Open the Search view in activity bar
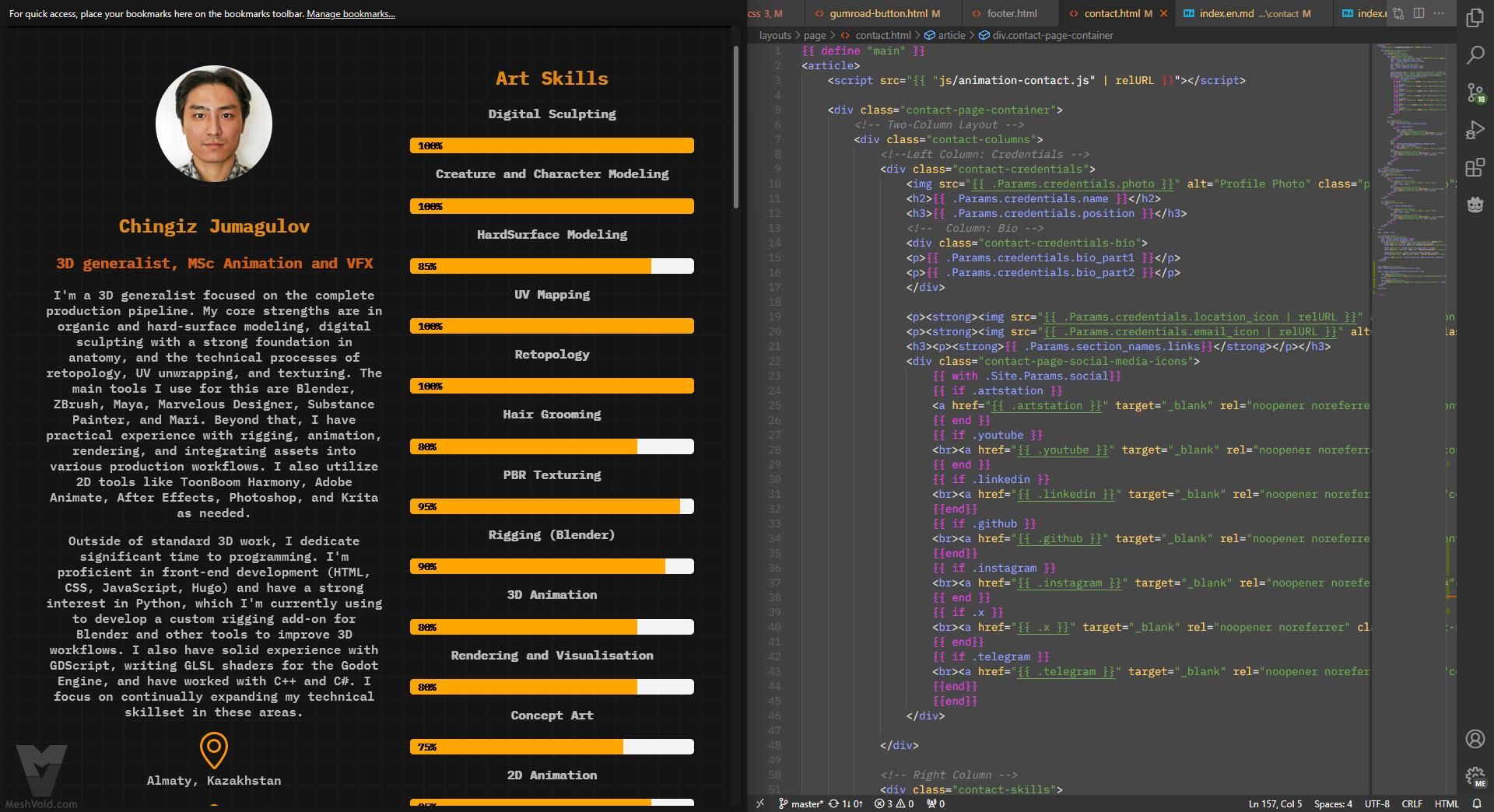 tap(1475, 55)
